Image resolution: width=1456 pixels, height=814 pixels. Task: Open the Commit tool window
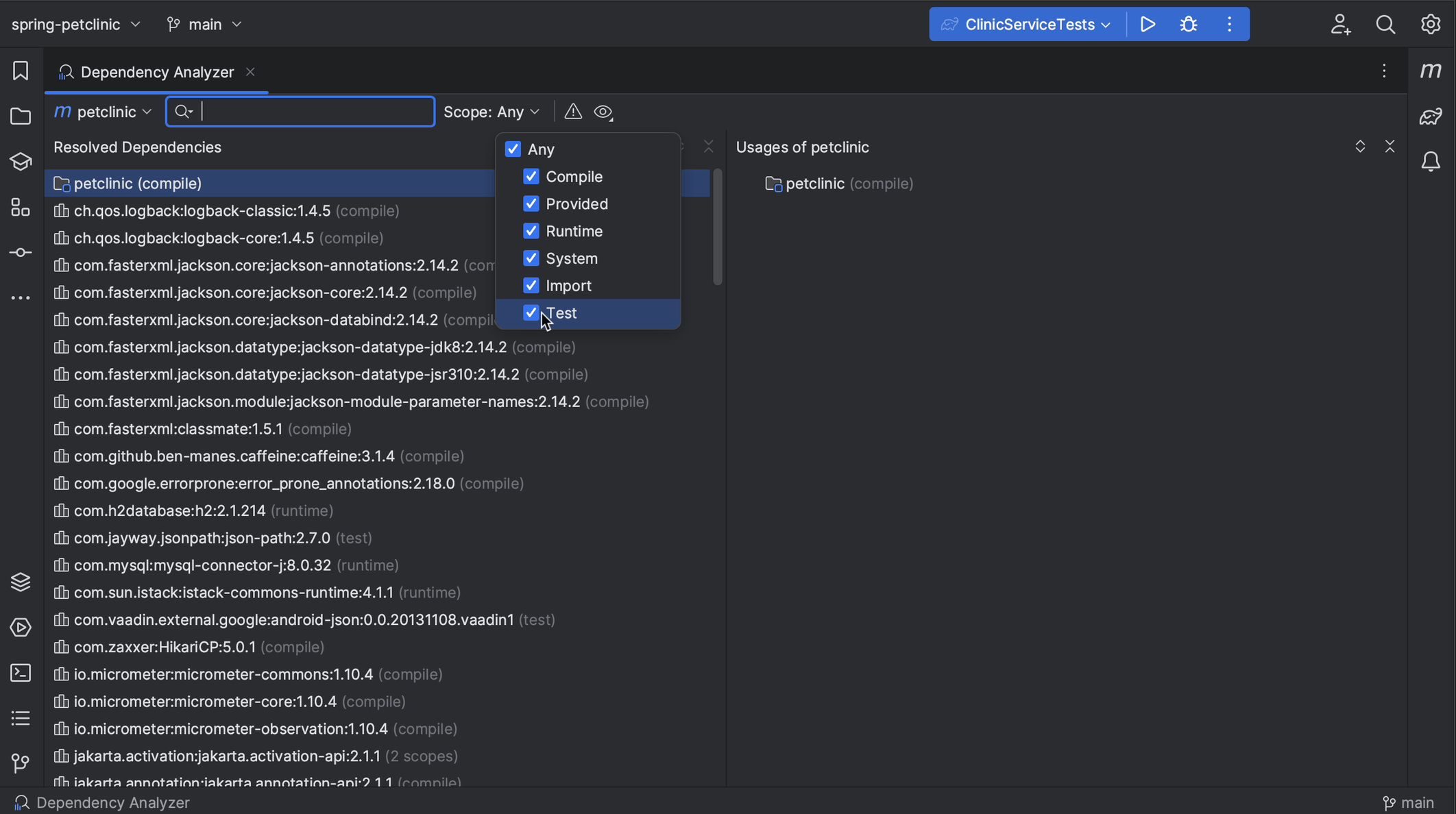tap(20, 252)
